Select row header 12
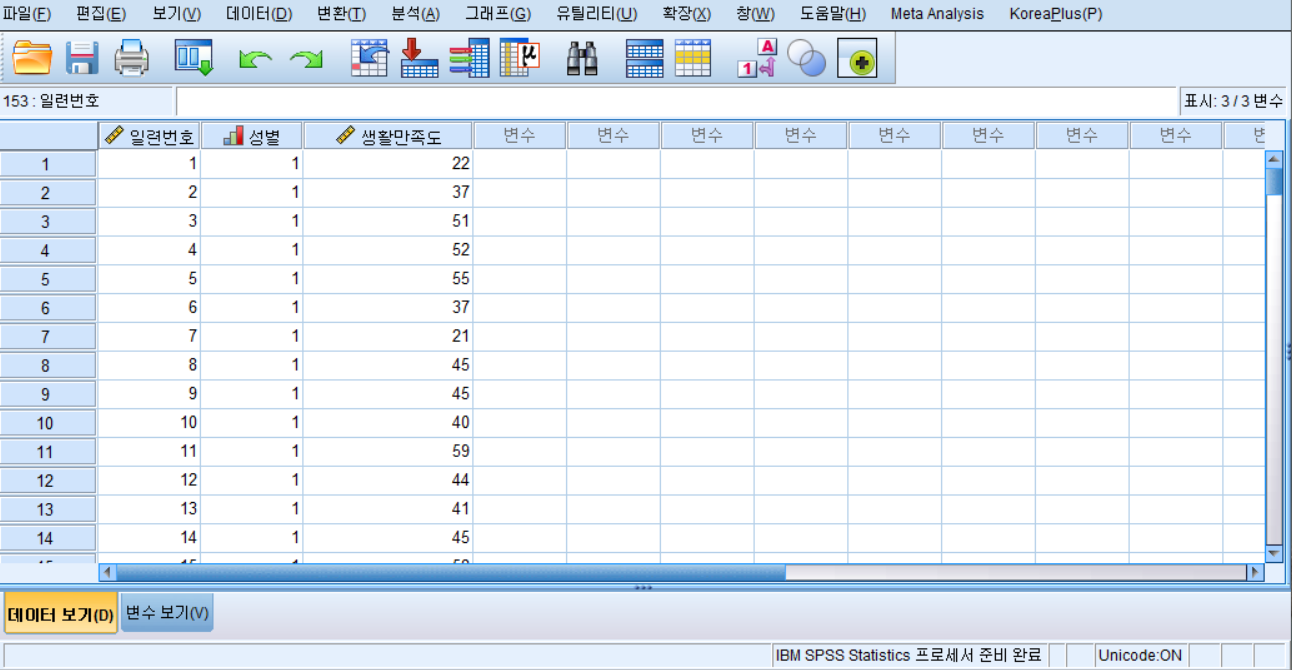This screenshot has height=670, width=1292. pos(48,481)
